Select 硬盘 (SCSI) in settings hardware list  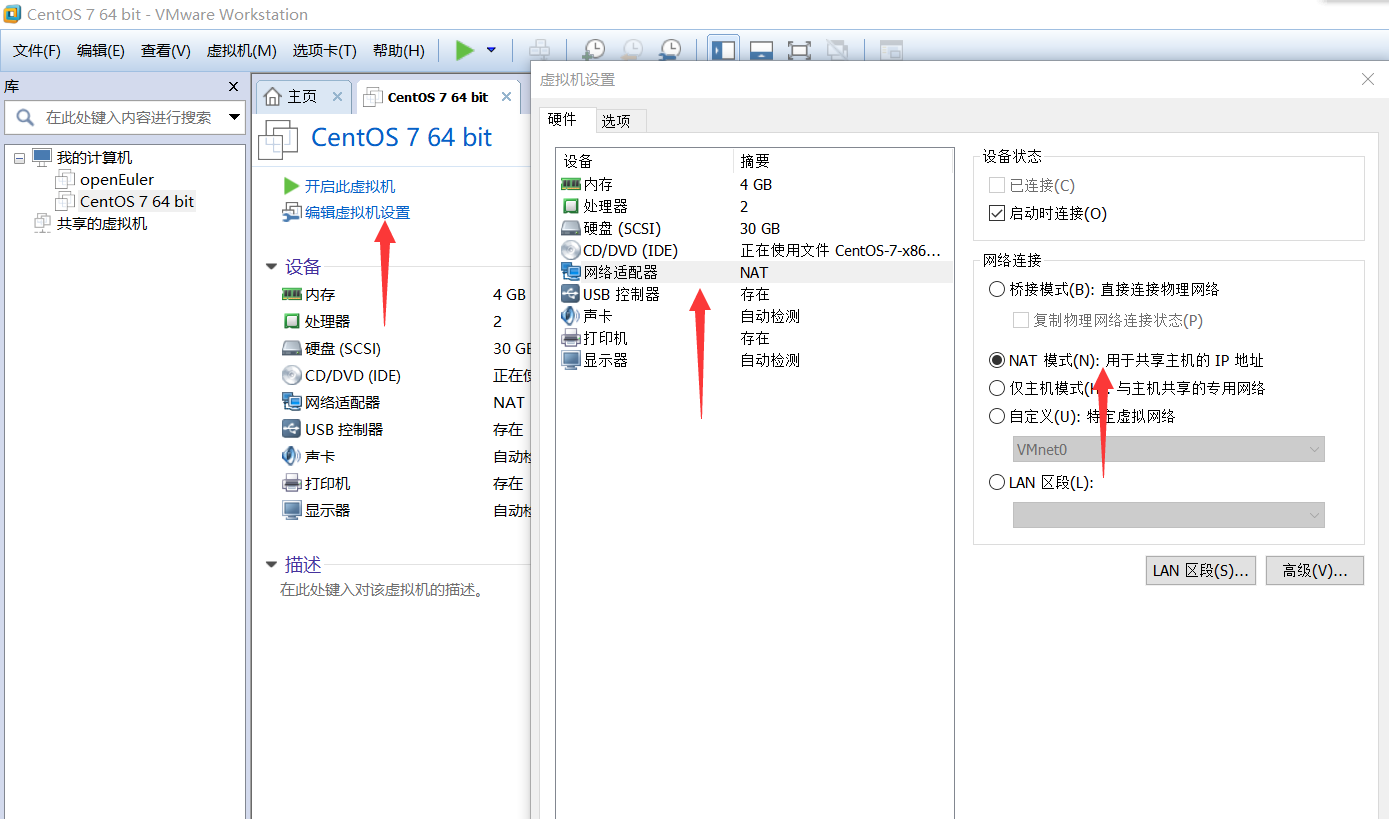tap(754, 228)
